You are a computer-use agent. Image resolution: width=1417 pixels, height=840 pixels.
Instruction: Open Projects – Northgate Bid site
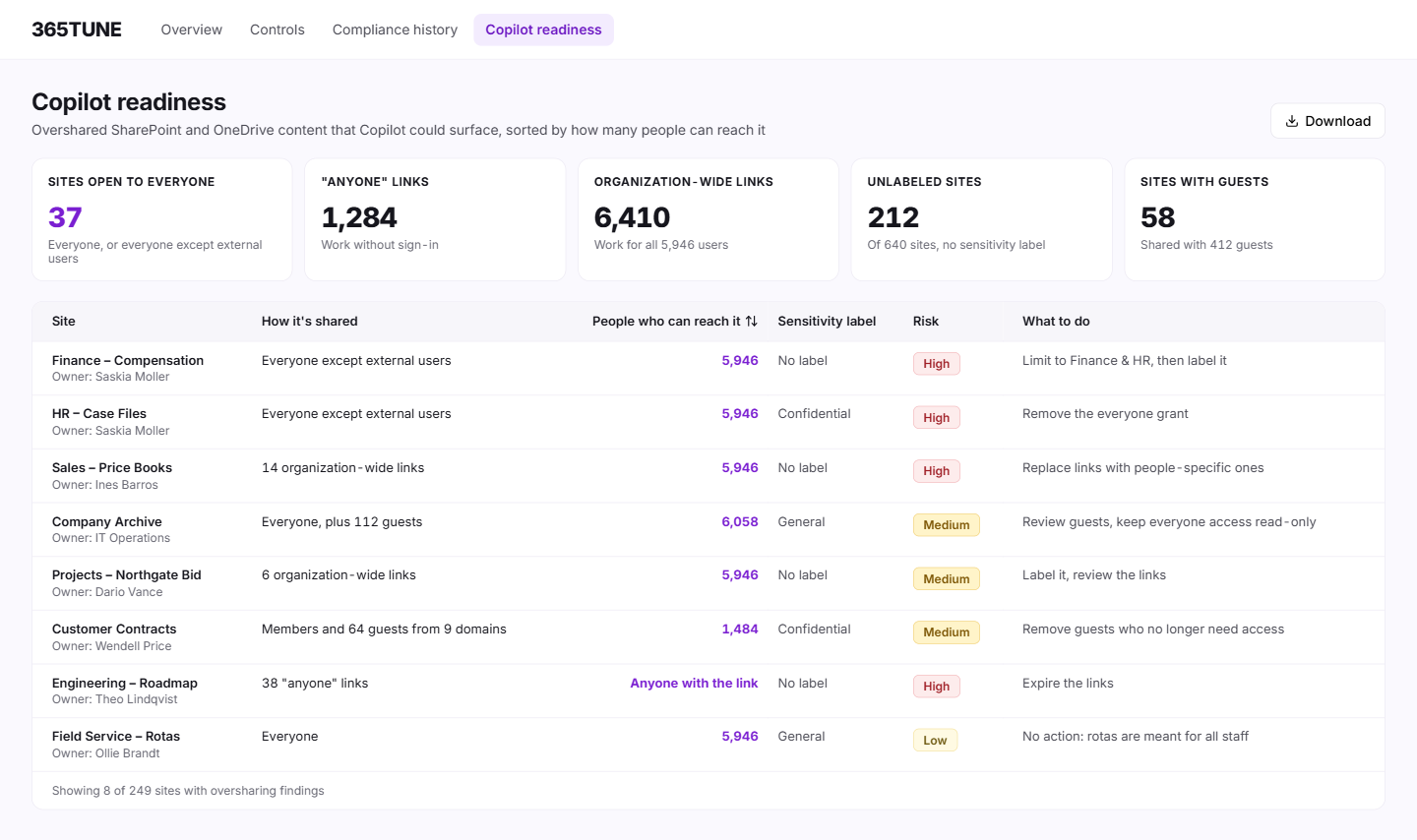[x=127, y=575]
